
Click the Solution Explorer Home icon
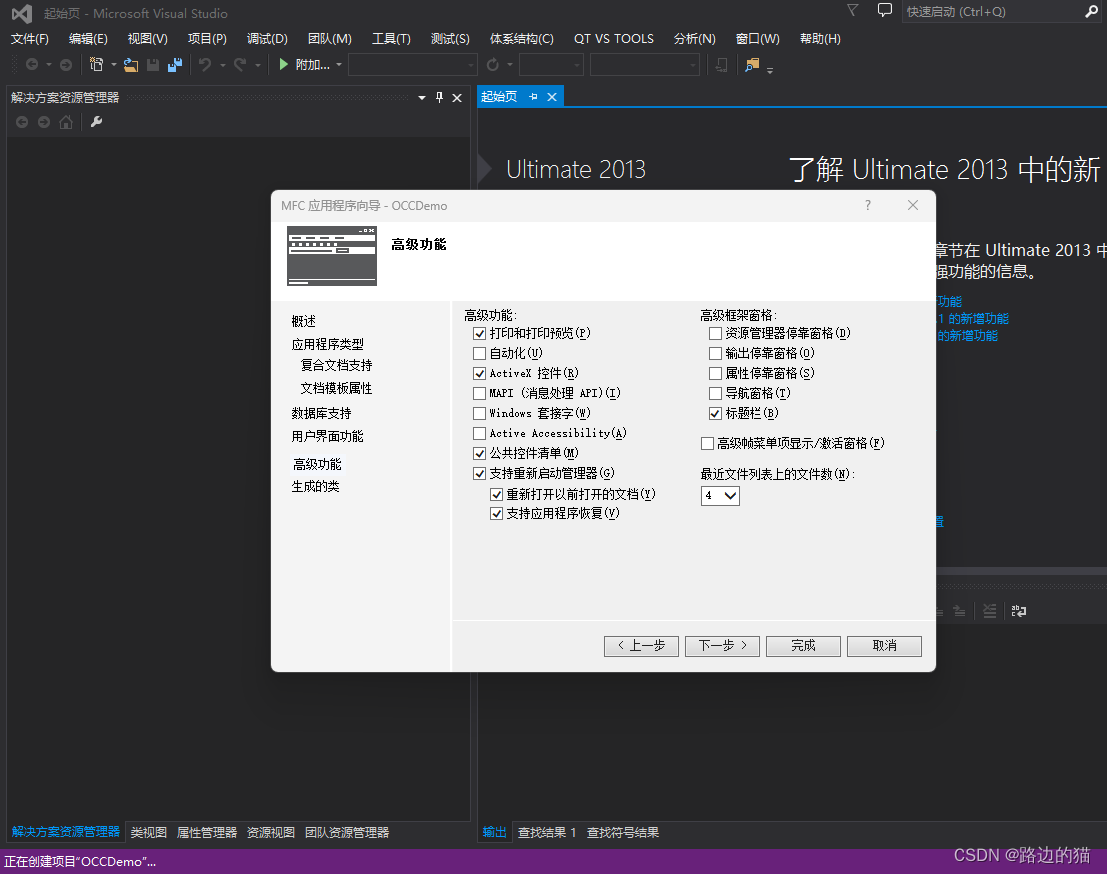click(66, 122)
